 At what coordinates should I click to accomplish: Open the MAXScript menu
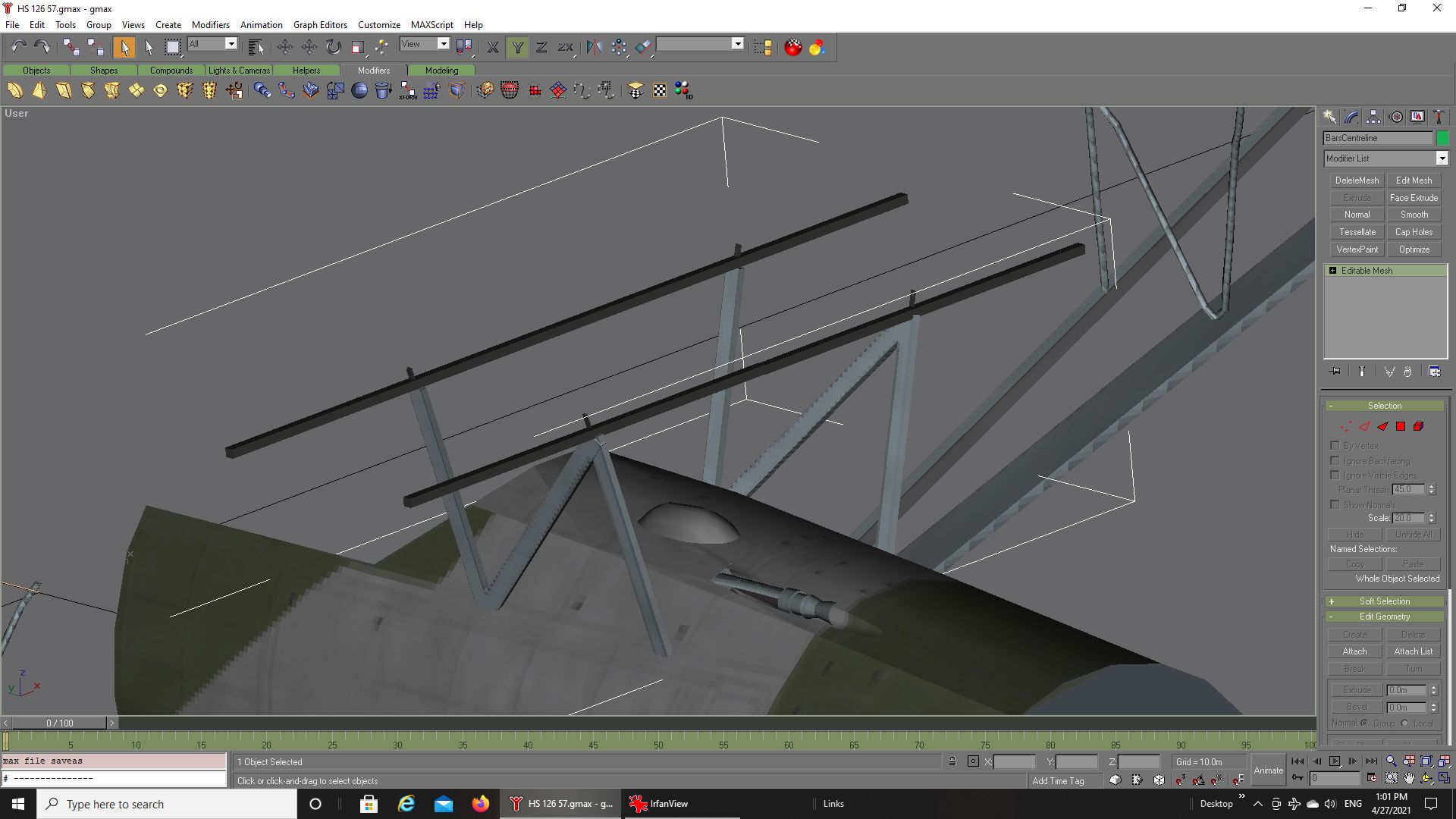point(431,25)
